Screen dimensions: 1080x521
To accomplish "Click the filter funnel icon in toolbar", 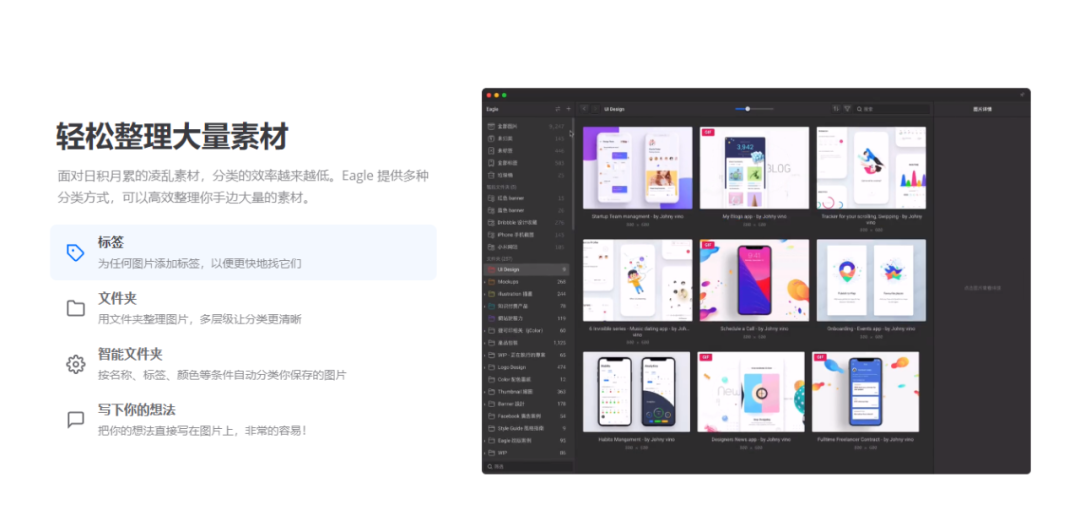I will pyautogui.click(x=847, y=109).
